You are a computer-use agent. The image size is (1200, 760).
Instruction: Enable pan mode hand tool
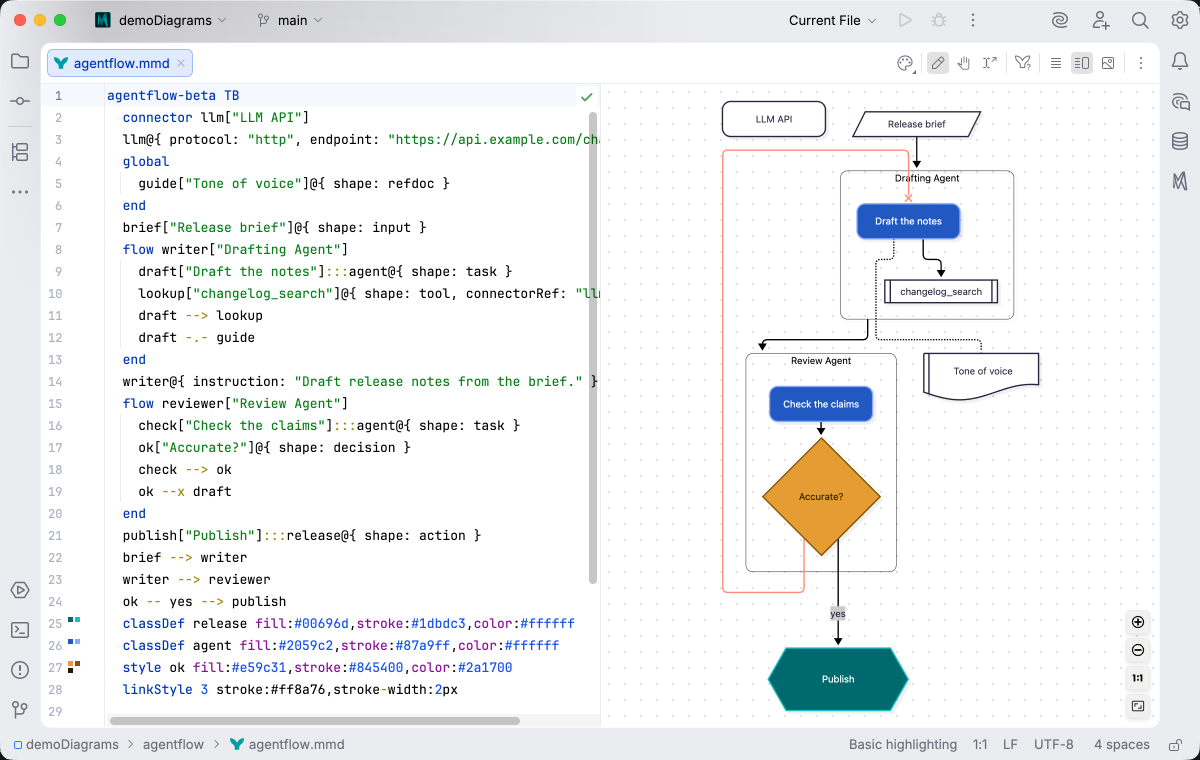[964, 63]
